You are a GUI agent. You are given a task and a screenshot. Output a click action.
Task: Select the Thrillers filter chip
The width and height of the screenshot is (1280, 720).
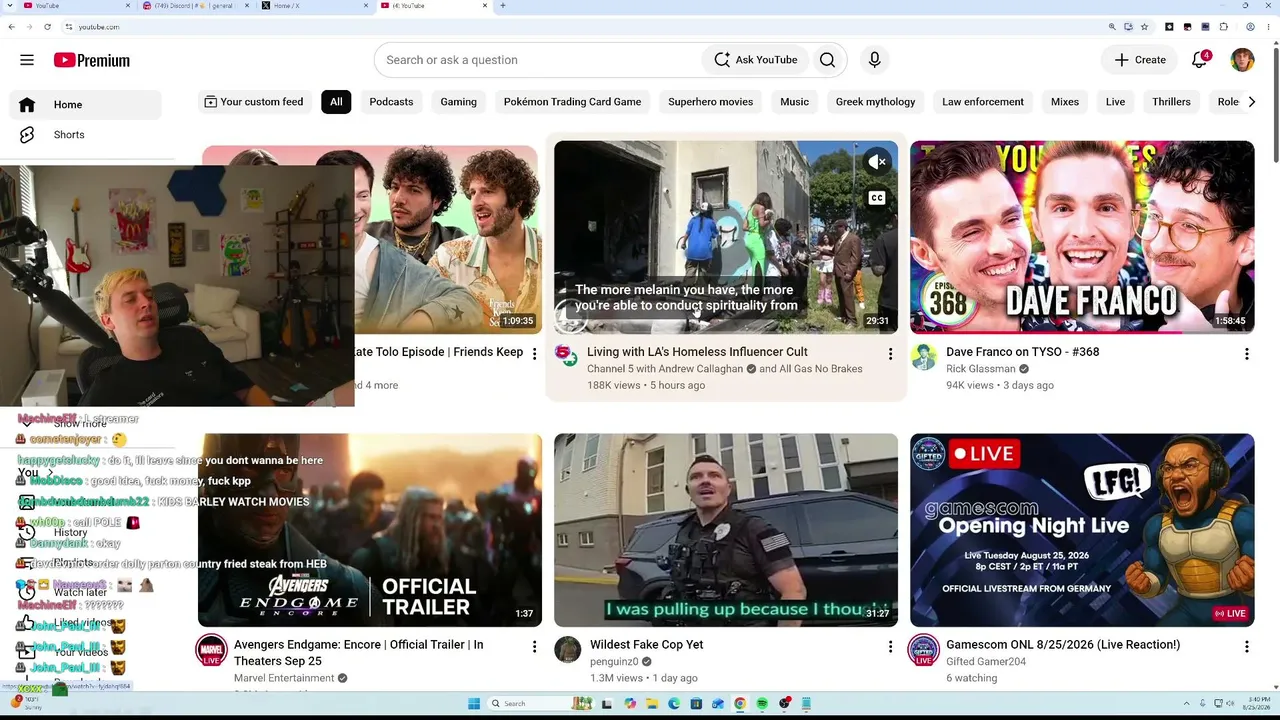pyautogui.click(x=1171, y=102)
